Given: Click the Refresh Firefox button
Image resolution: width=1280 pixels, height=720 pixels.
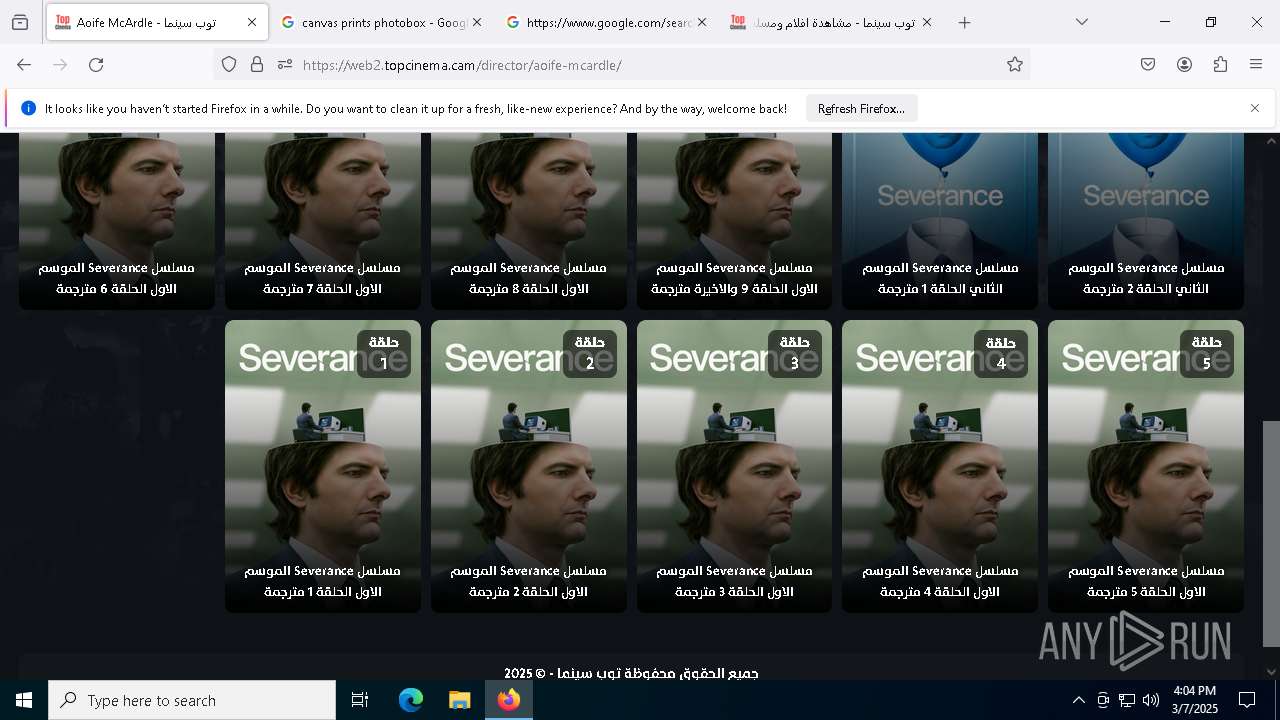Looking at the screenshot, I should tap(861, 109).
